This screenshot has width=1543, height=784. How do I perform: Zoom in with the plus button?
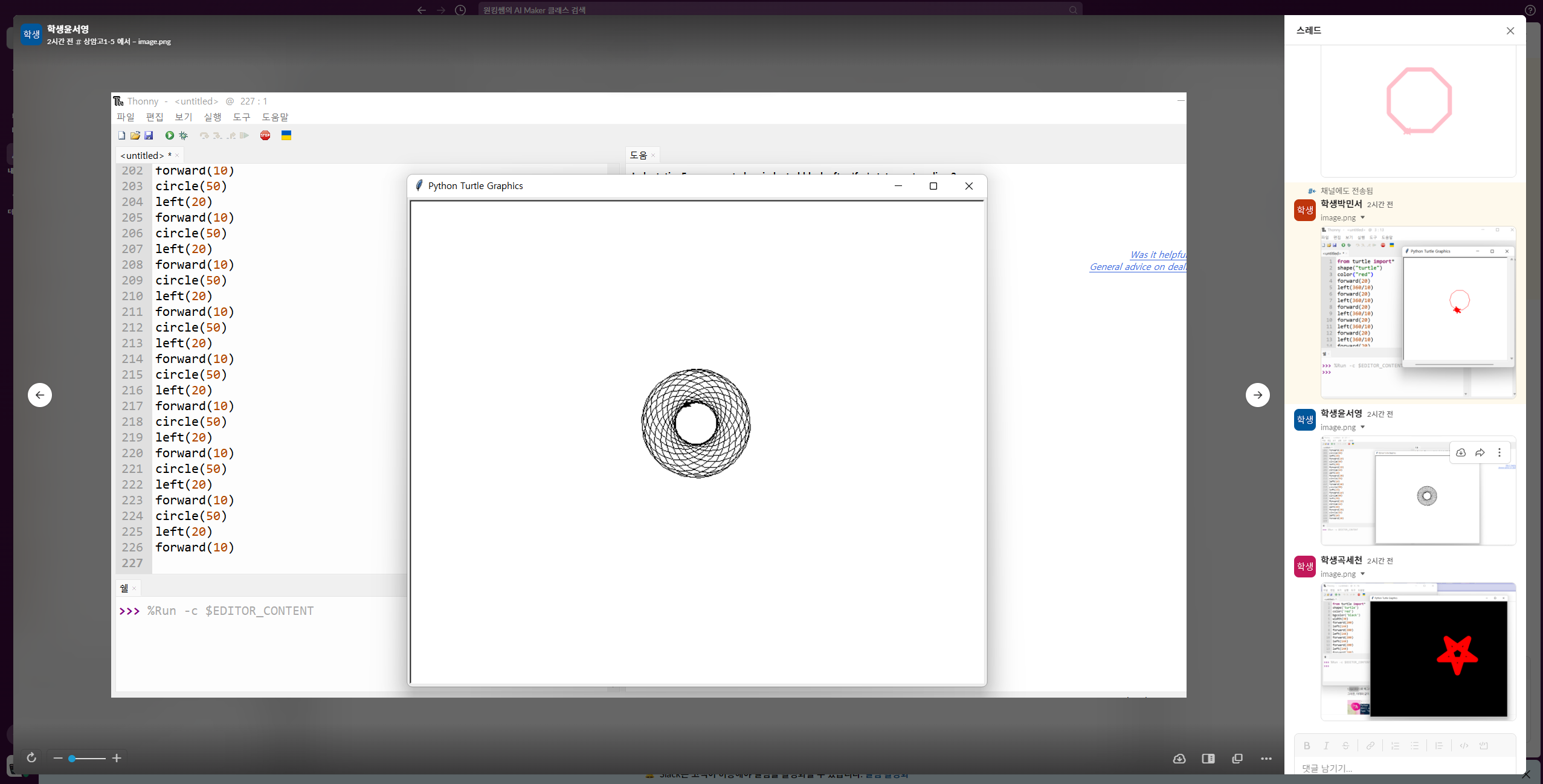point(117,758)
